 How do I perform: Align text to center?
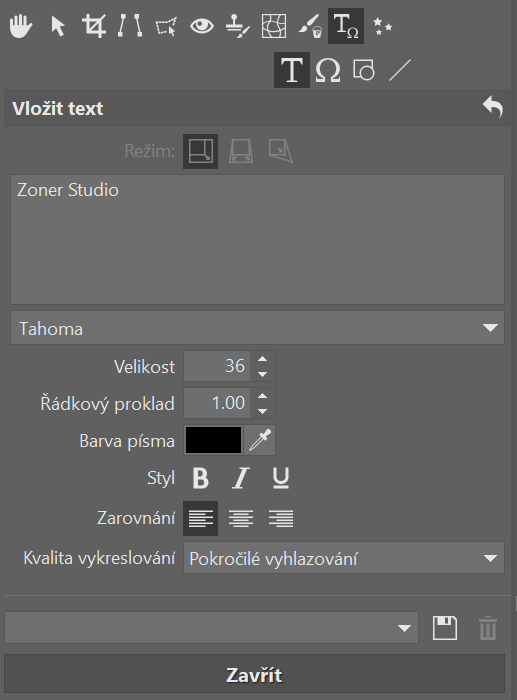pos(241,518)
